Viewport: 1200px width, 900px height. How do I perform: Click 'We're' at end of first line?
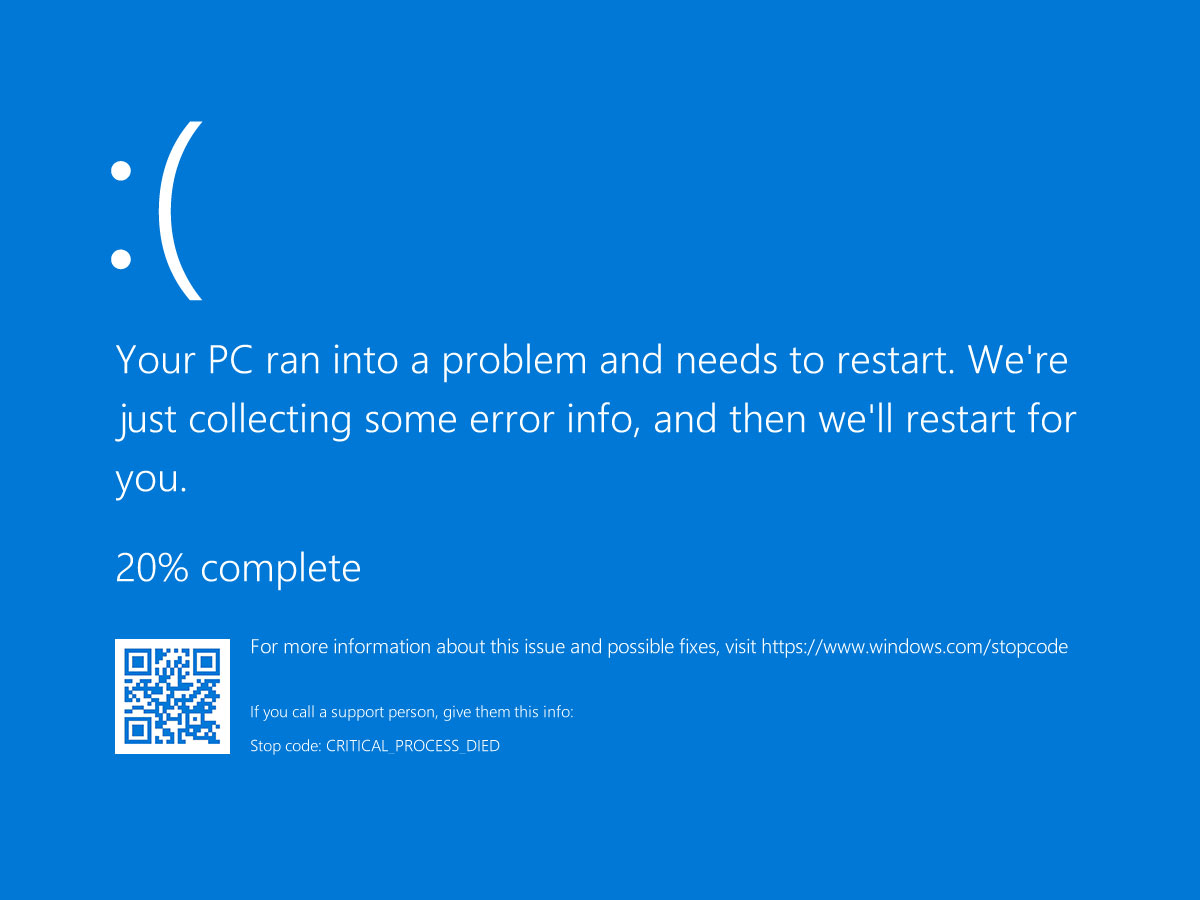pyautogui.click(x=1018, y=360)
